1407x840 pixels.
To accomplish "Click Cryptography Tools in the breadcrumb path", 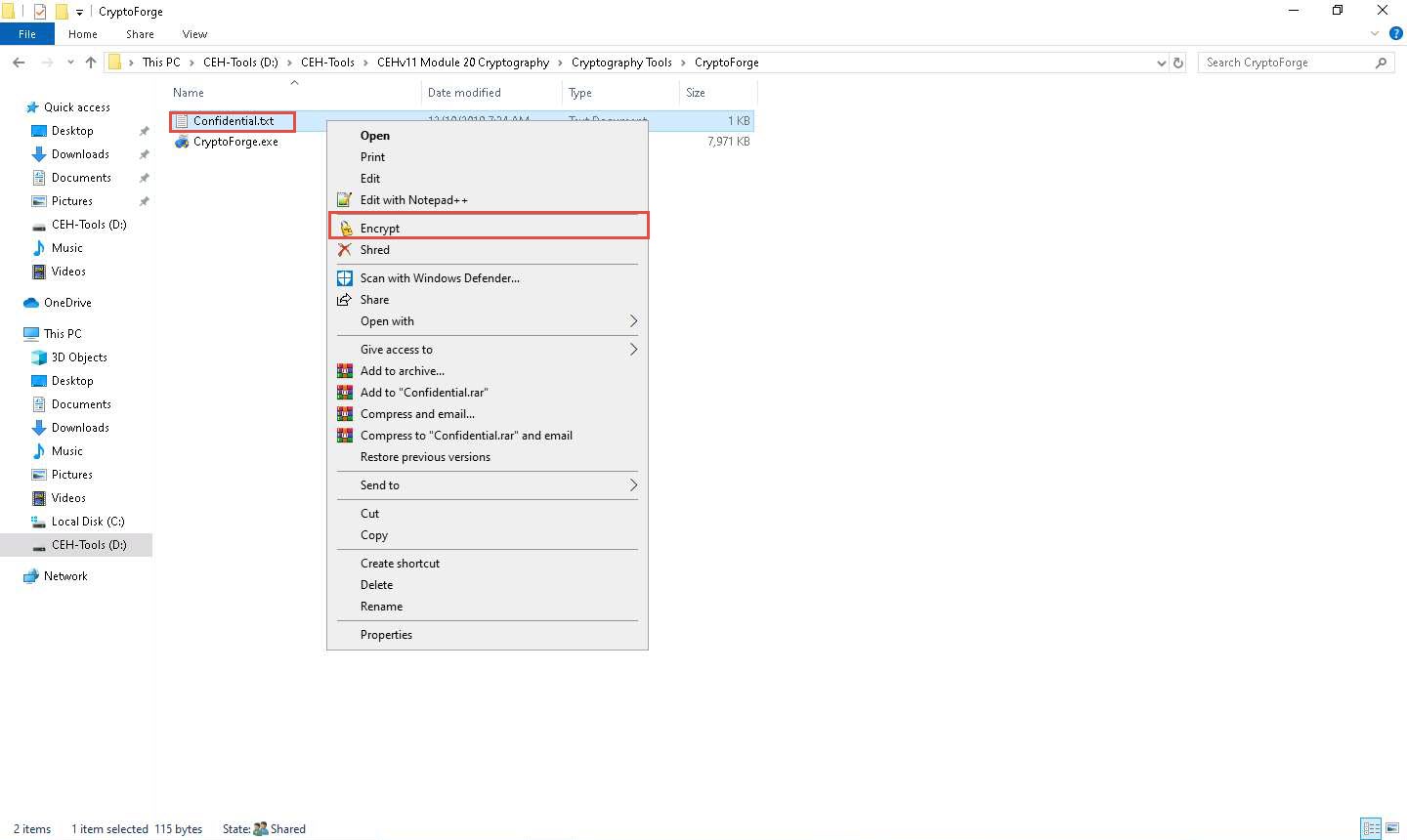I will tap(621, 63).
